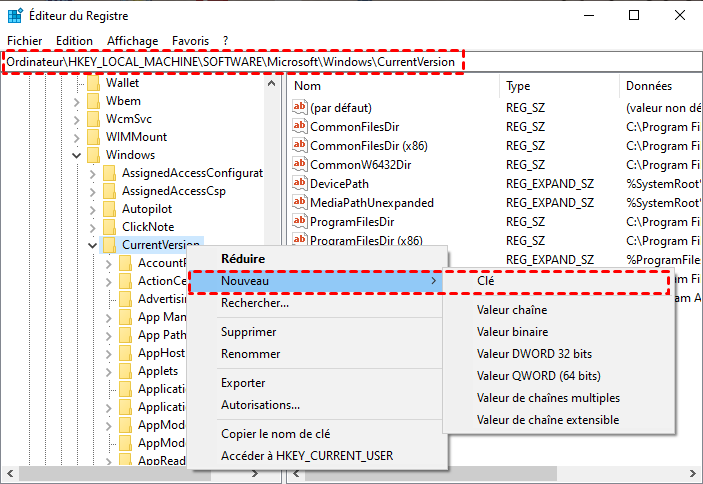Screen dimensions: 703x484
Task: Expand the AssignedAccessCsp key
Action: [93, 191]
